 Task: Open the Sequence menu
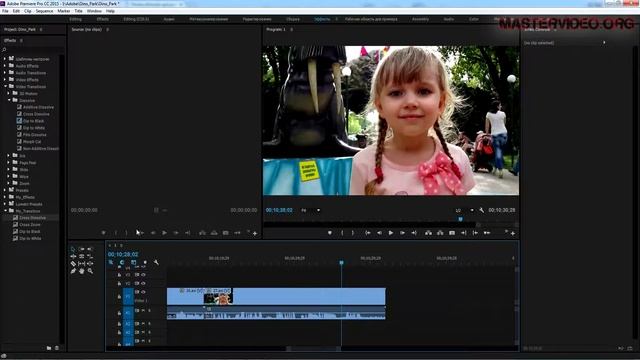(x=44, y=11)
